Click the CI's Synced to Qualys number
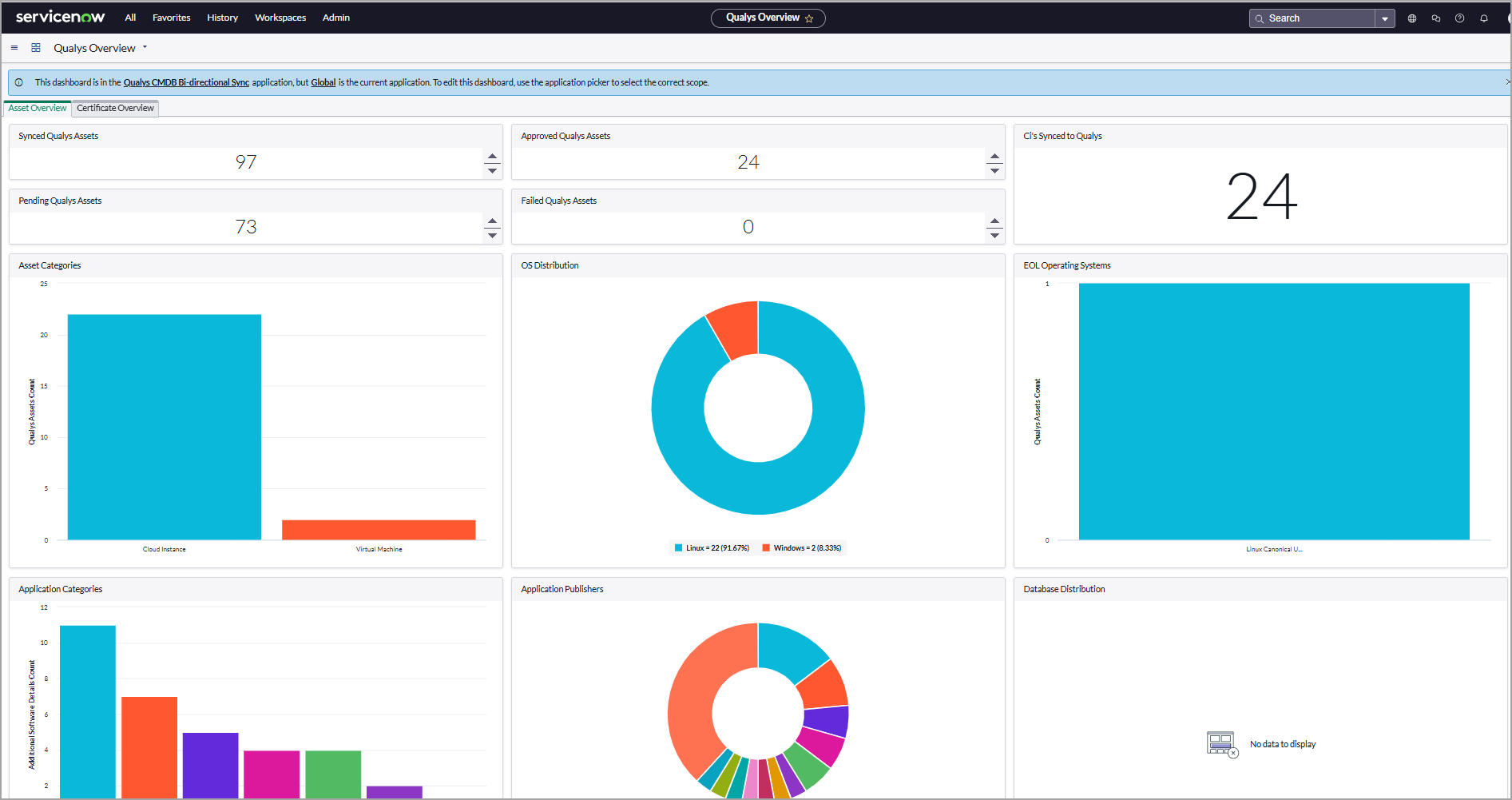Viewport: 1512px width, 800px height. (1261, 197)
